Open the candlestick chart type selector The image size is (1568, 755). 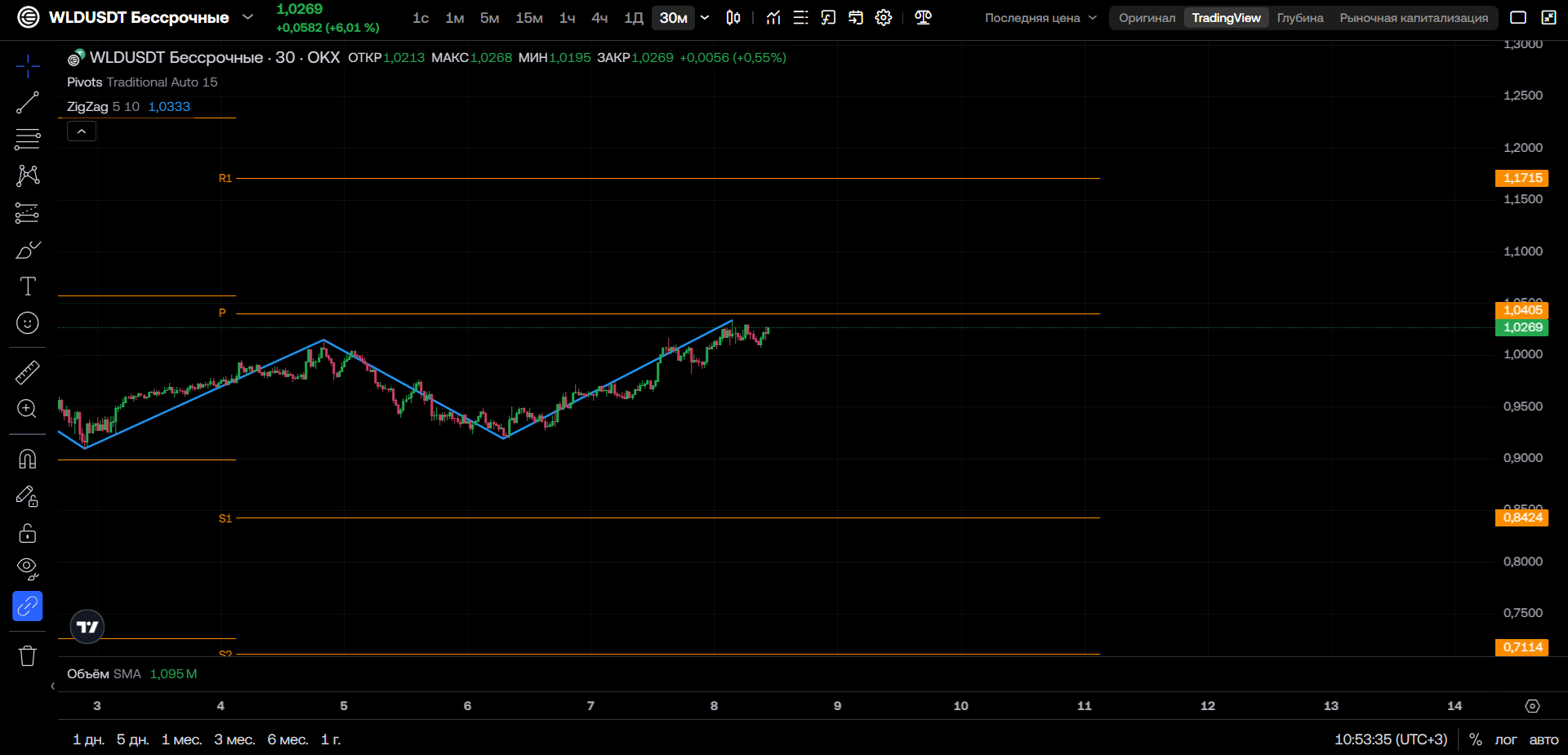(x=733, y=18)
